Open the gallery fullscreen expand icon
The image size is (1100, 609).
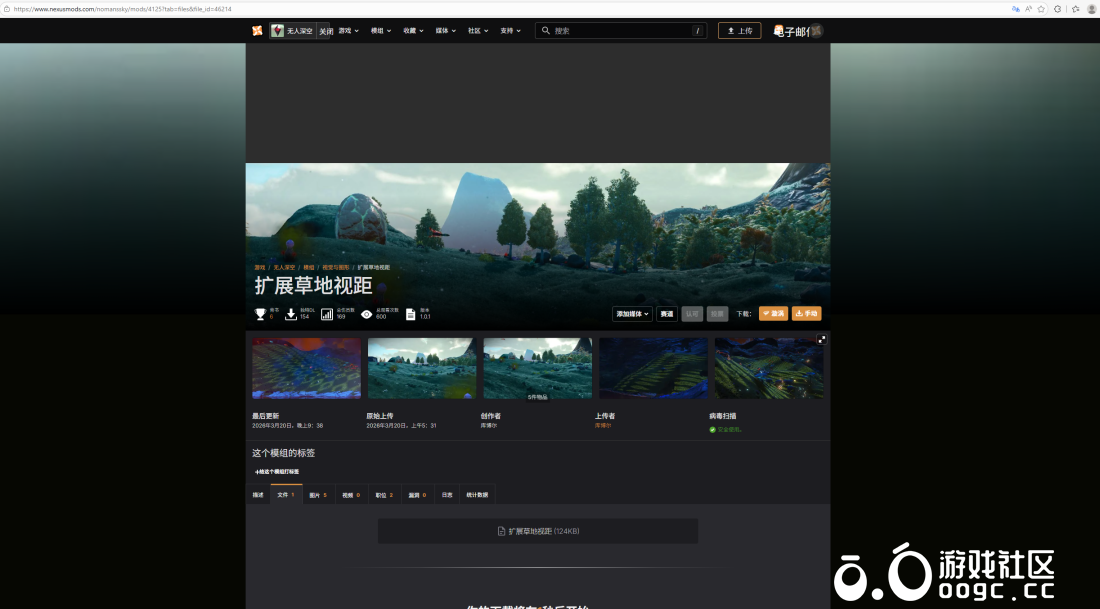(x=822, y=340)
